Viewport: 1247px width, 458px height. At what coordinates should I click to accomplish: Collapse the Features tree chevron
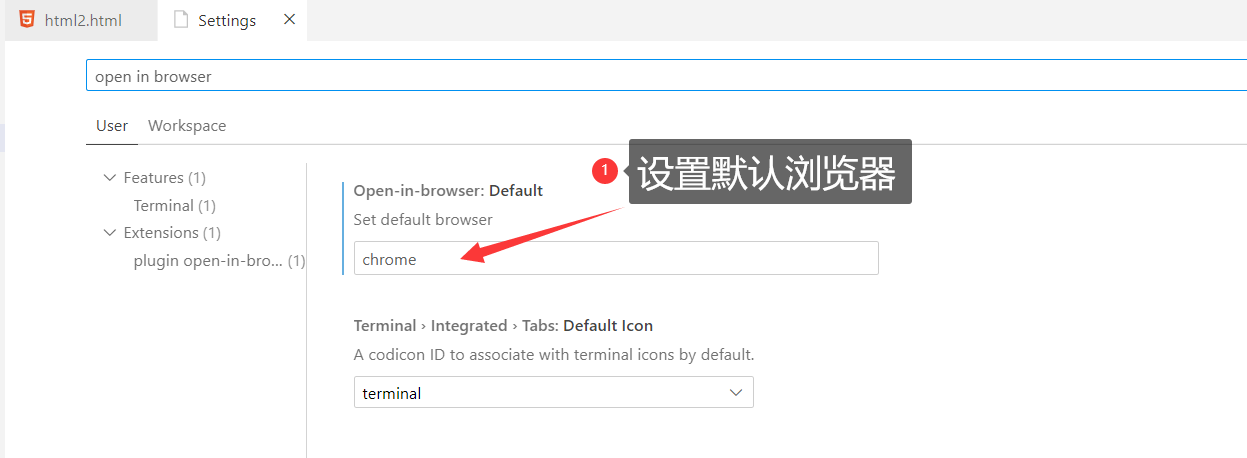click(109, 178)
